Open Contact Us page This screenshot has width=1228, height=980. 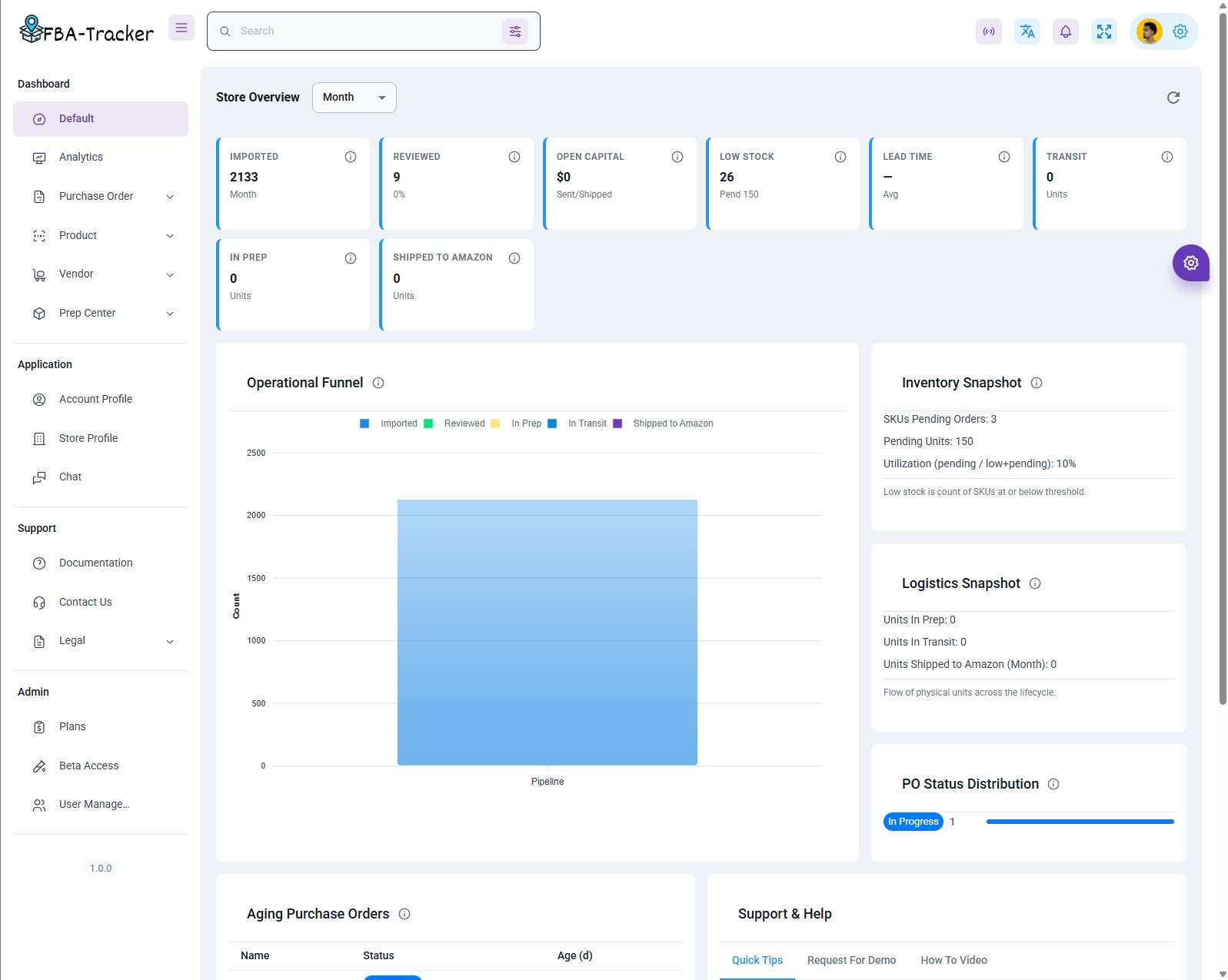(101, 603)
